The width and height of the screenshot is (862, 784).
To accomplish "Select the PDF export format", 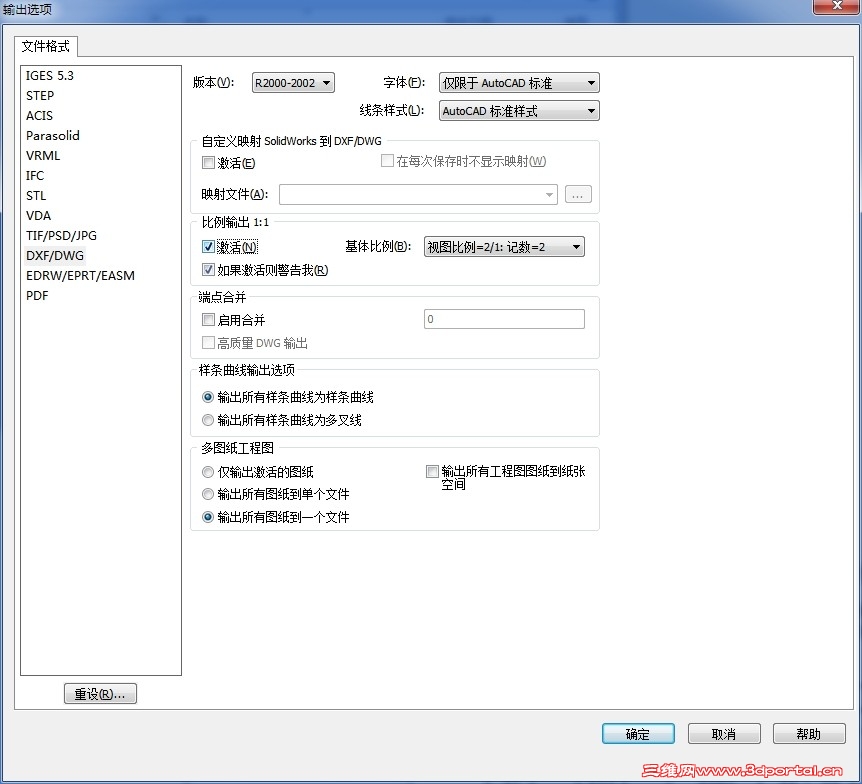I will point(37,295).
